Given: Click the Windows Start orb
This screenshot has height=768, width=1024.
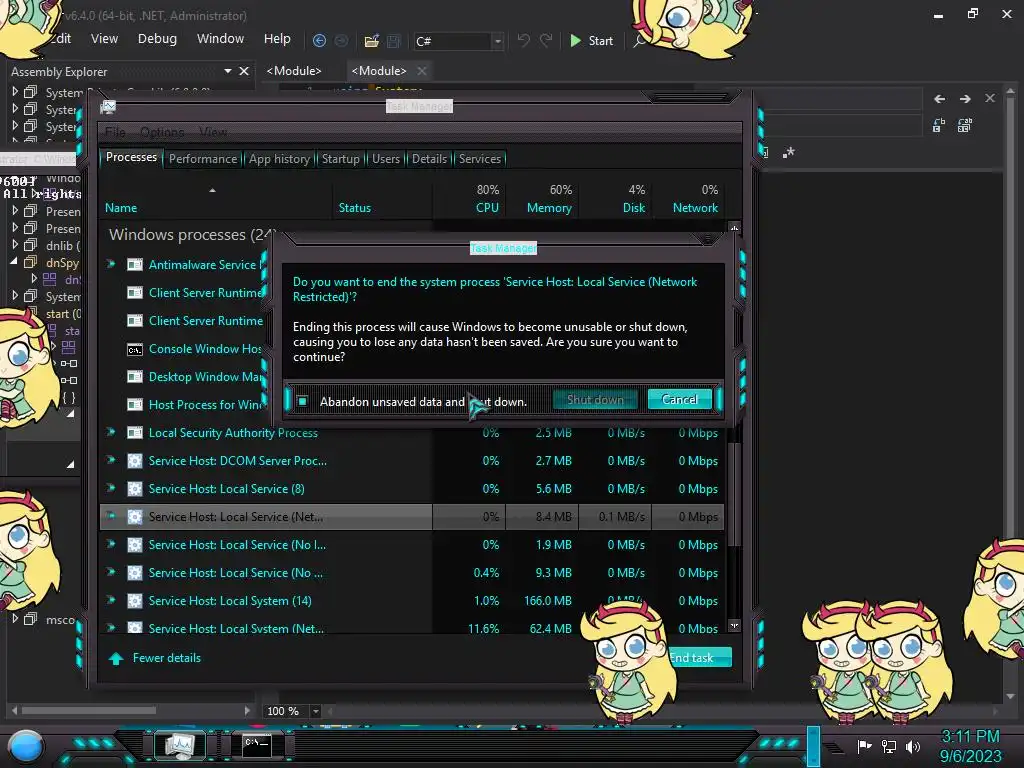Looking at the screenshot, I should click(x=25, y=746).
